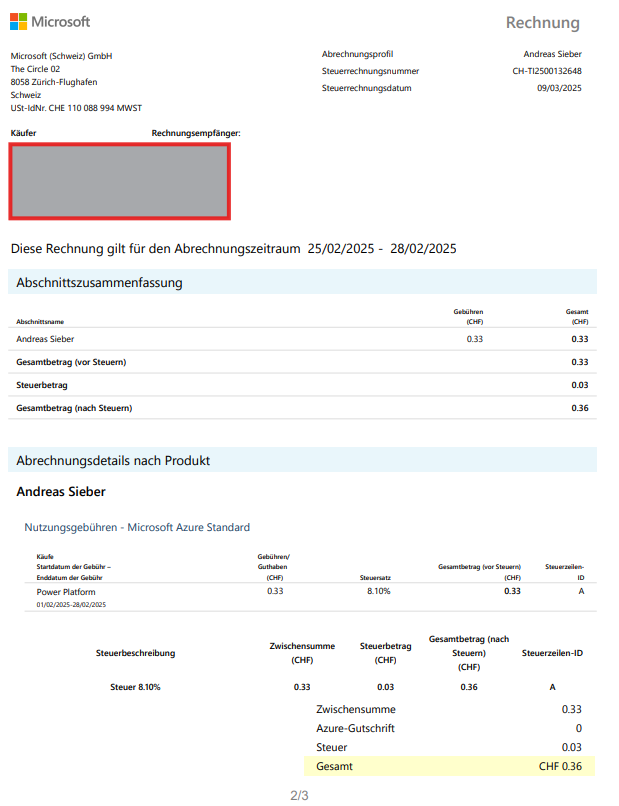The image size is (619, 806).
Task: Click the 0.33 value beside summary 'Gesamtbetrag (vor Steuern)'
Action: (x=580, y=362)
